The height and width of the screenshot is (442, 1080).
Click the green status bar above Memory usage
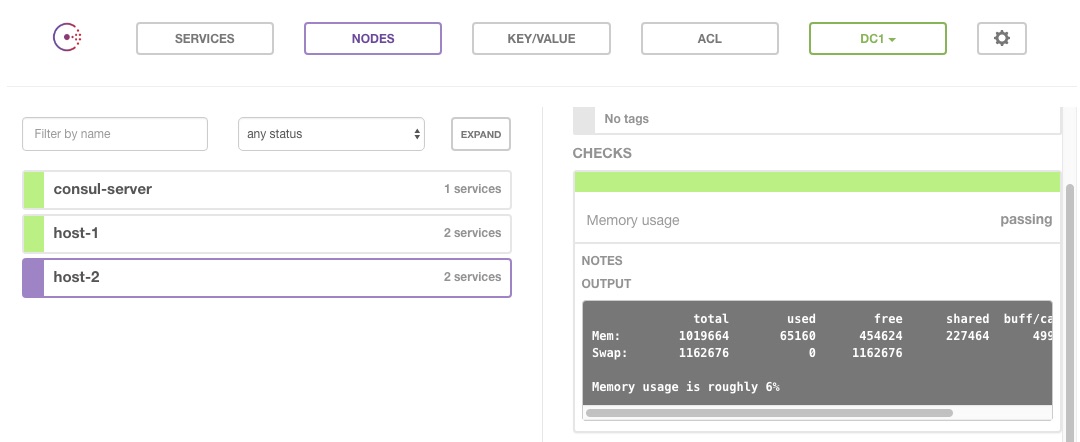(x=817, y=182)
